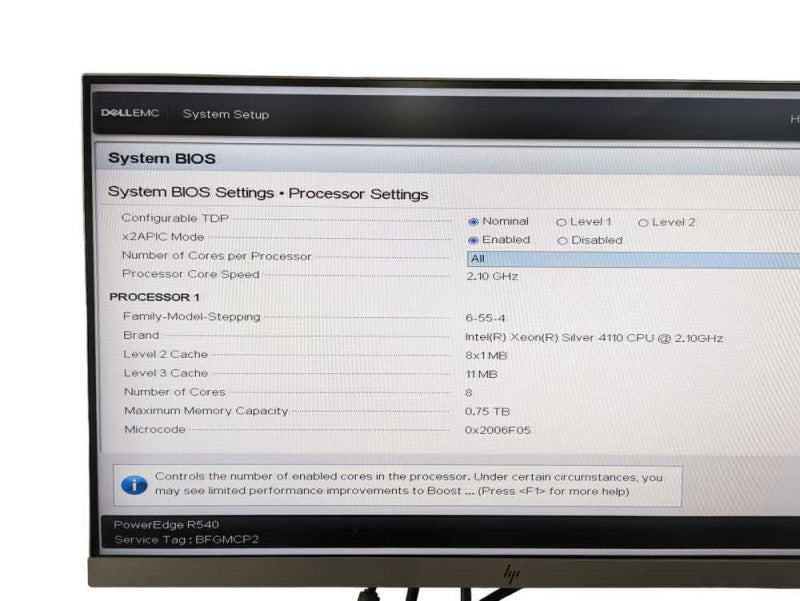Open the Number of Cores per Processor dropdown
Image resolution: width=800 pixels, height=601 pixels.
click(633, 259)
